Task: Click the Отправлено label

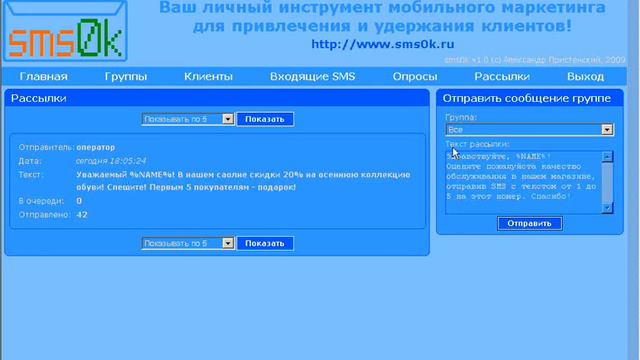Action: pyautogui.click(x=44, y=215)
